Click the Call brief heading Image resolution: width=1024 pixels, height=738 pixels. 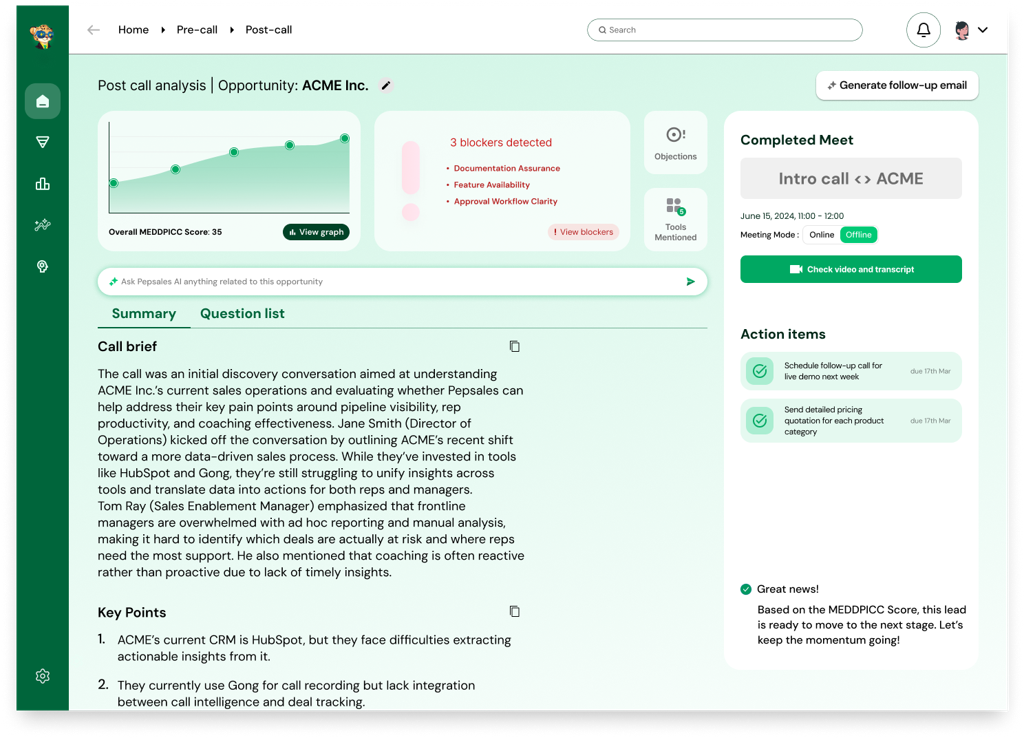(x=127, y=346)
